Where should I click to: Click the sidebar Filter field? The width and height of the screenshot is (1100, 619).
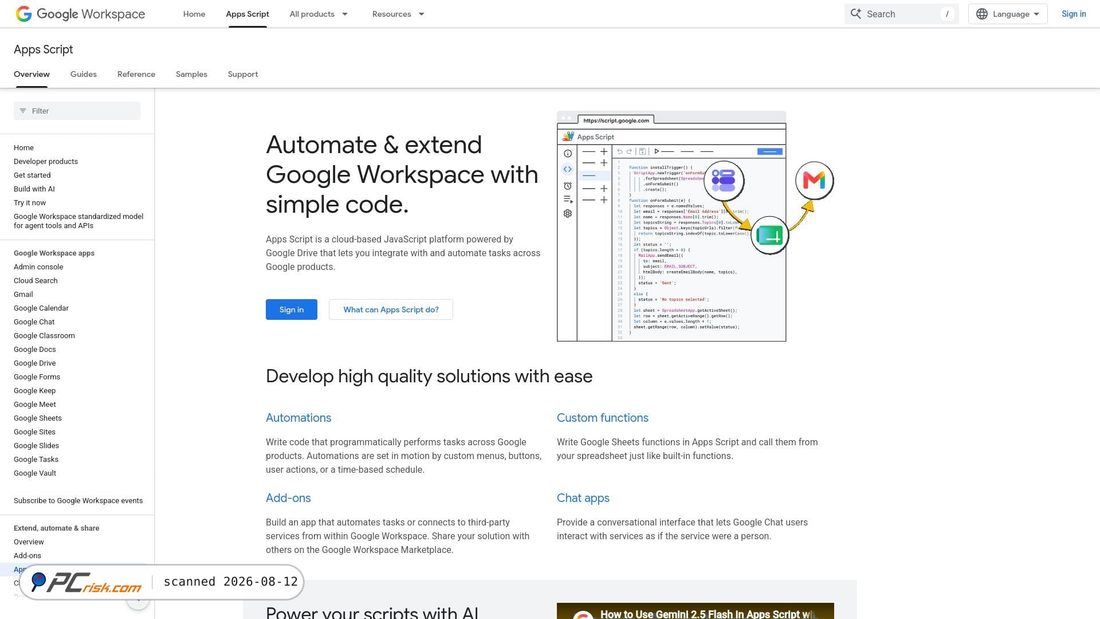click(x=77, y=111)
